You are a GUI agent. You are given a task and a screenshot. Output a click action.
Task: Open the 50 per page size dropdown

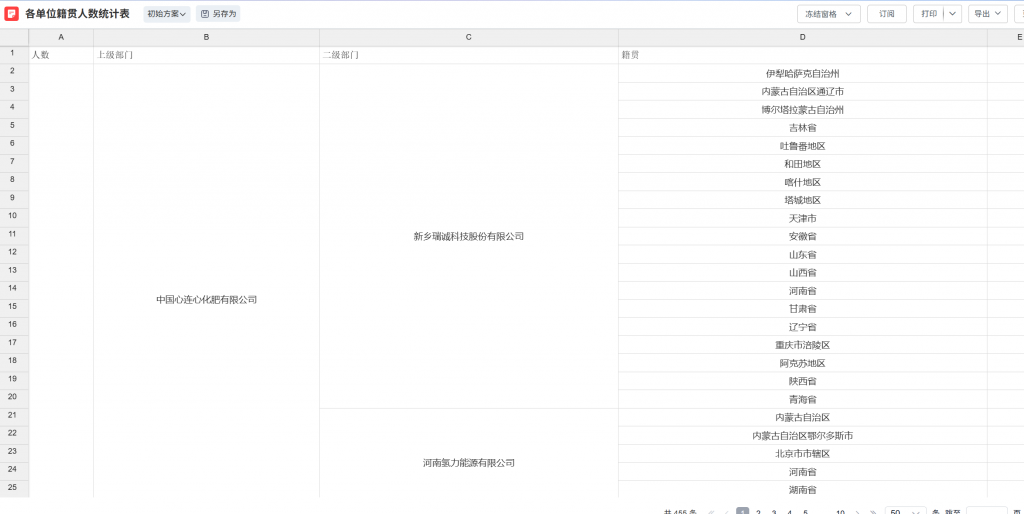pyautogui.click(x=905, y=512)
